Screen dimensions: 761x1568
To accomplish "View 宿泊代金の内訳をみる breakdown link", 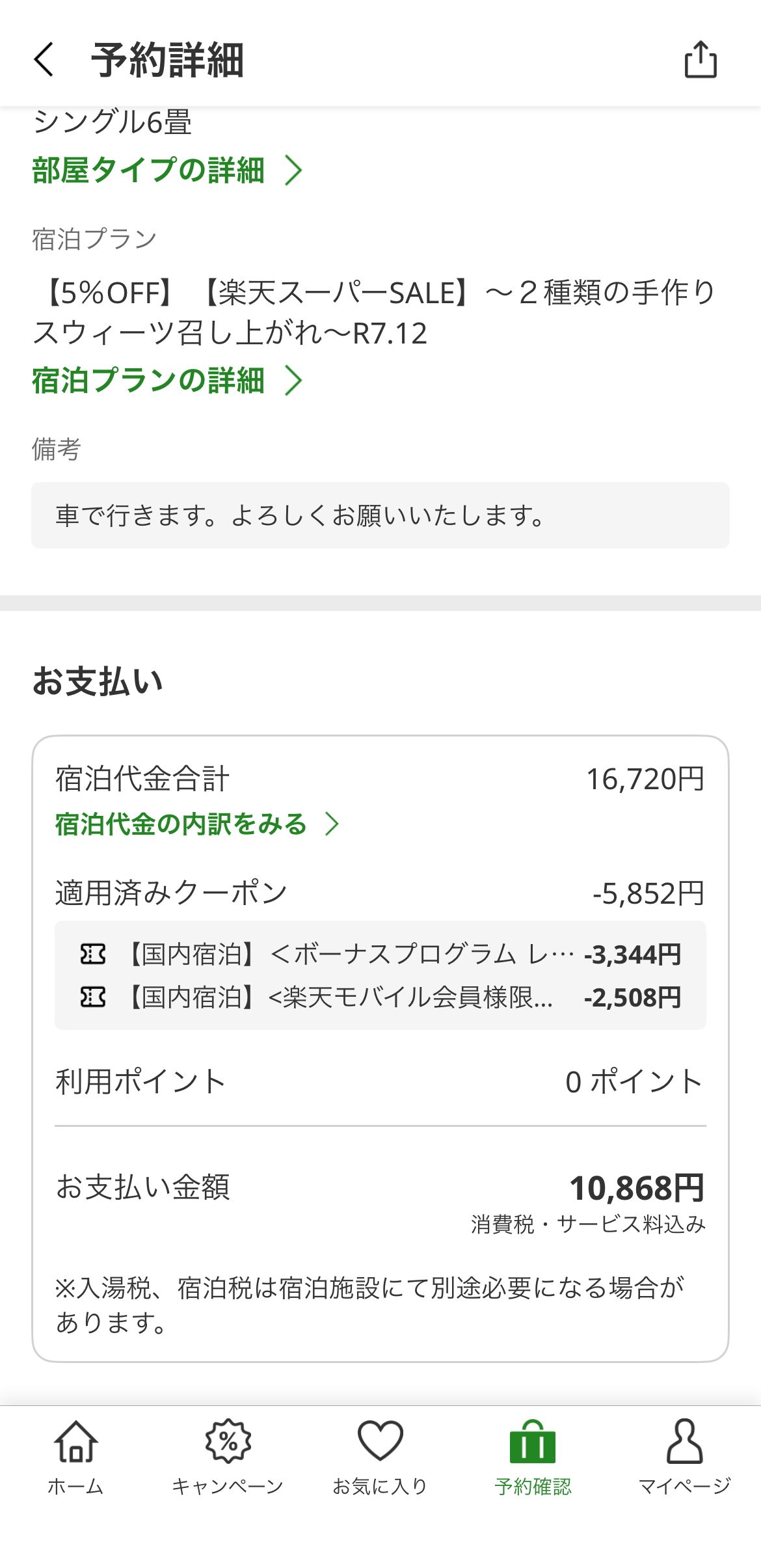I will [x=181, y=824].
